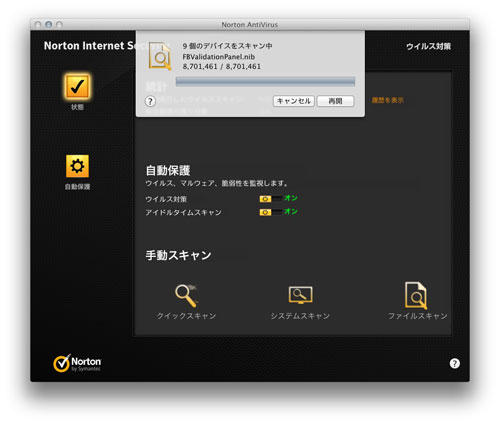
Task: Start ファイルスキャン file scan
Action: pos(417,301)
